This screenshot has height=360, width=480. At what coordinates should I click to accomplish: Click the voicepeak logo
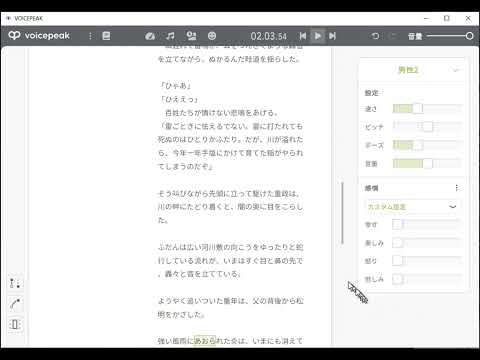(39, 35)
